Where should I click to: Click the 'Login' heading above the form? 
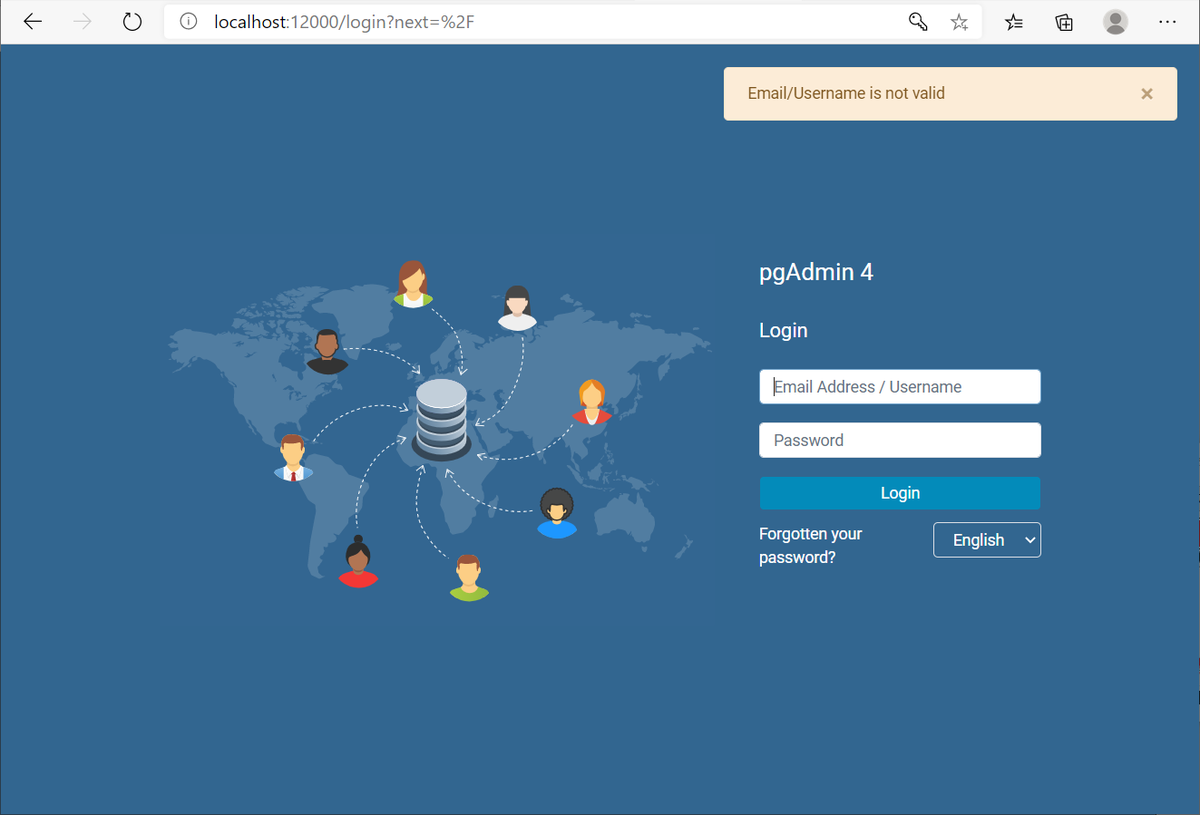coord(783,331)
